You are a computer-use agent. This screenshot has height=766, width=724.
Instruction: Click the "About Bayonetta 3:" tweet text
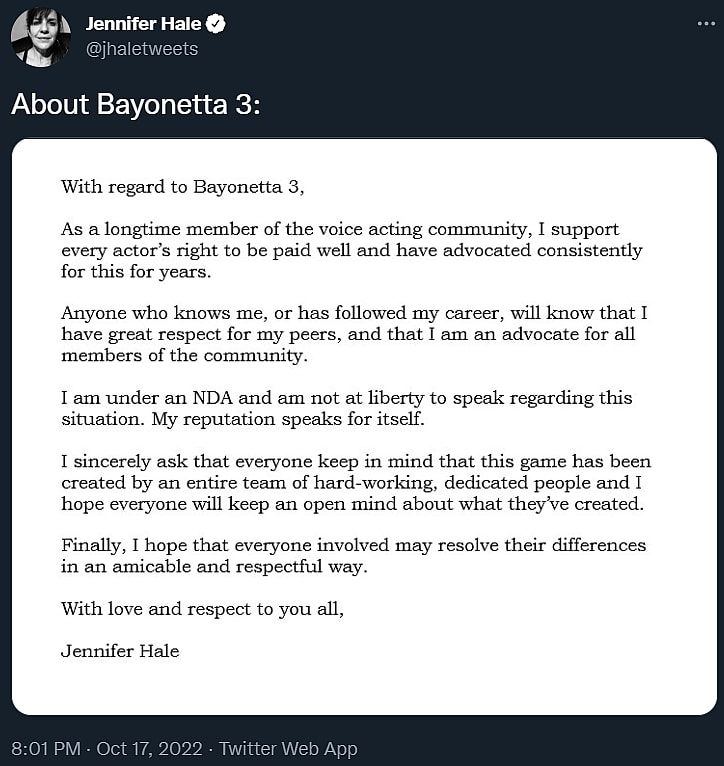(135, 105)
